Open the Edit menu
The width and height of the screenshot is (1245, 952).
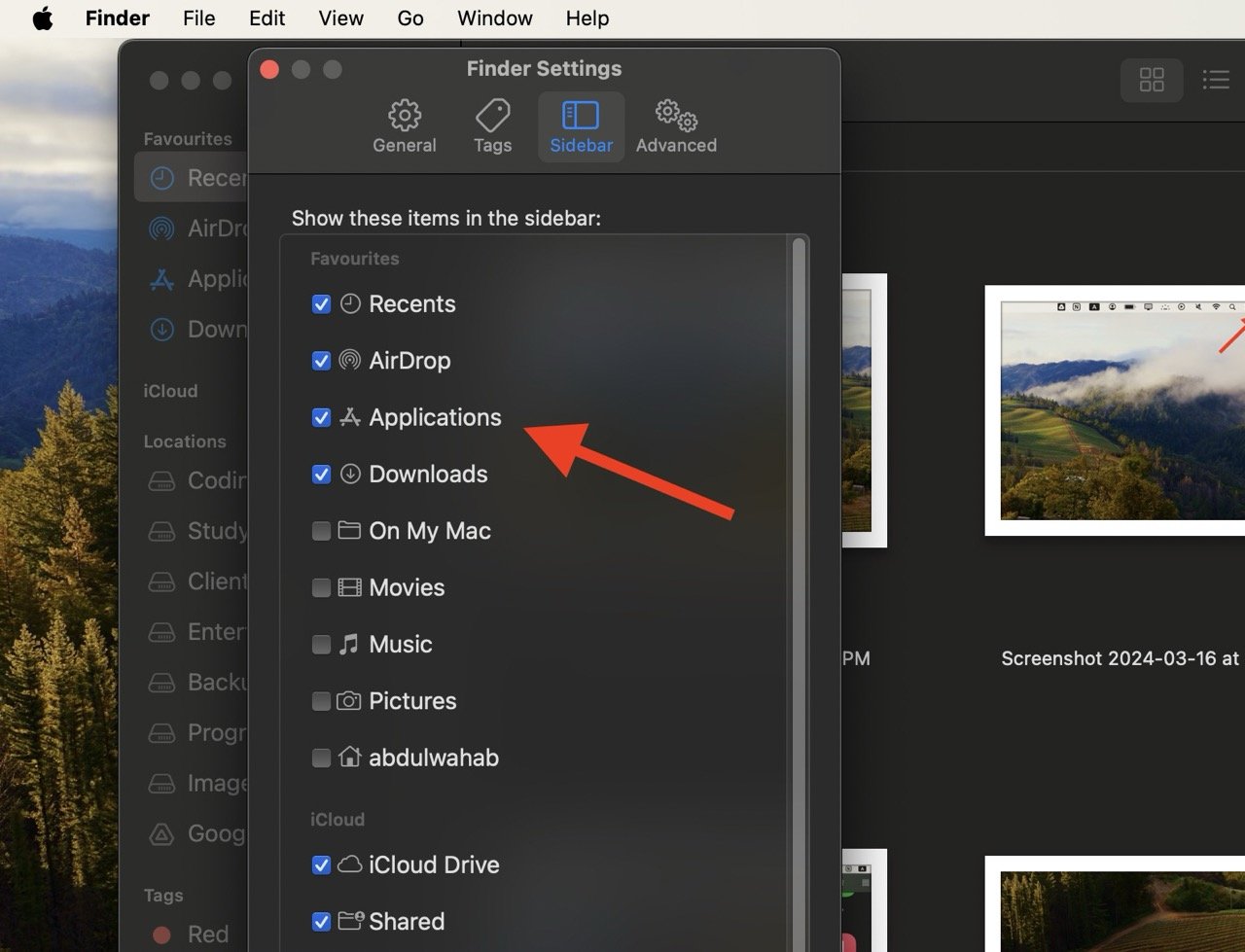click(267, 18)
